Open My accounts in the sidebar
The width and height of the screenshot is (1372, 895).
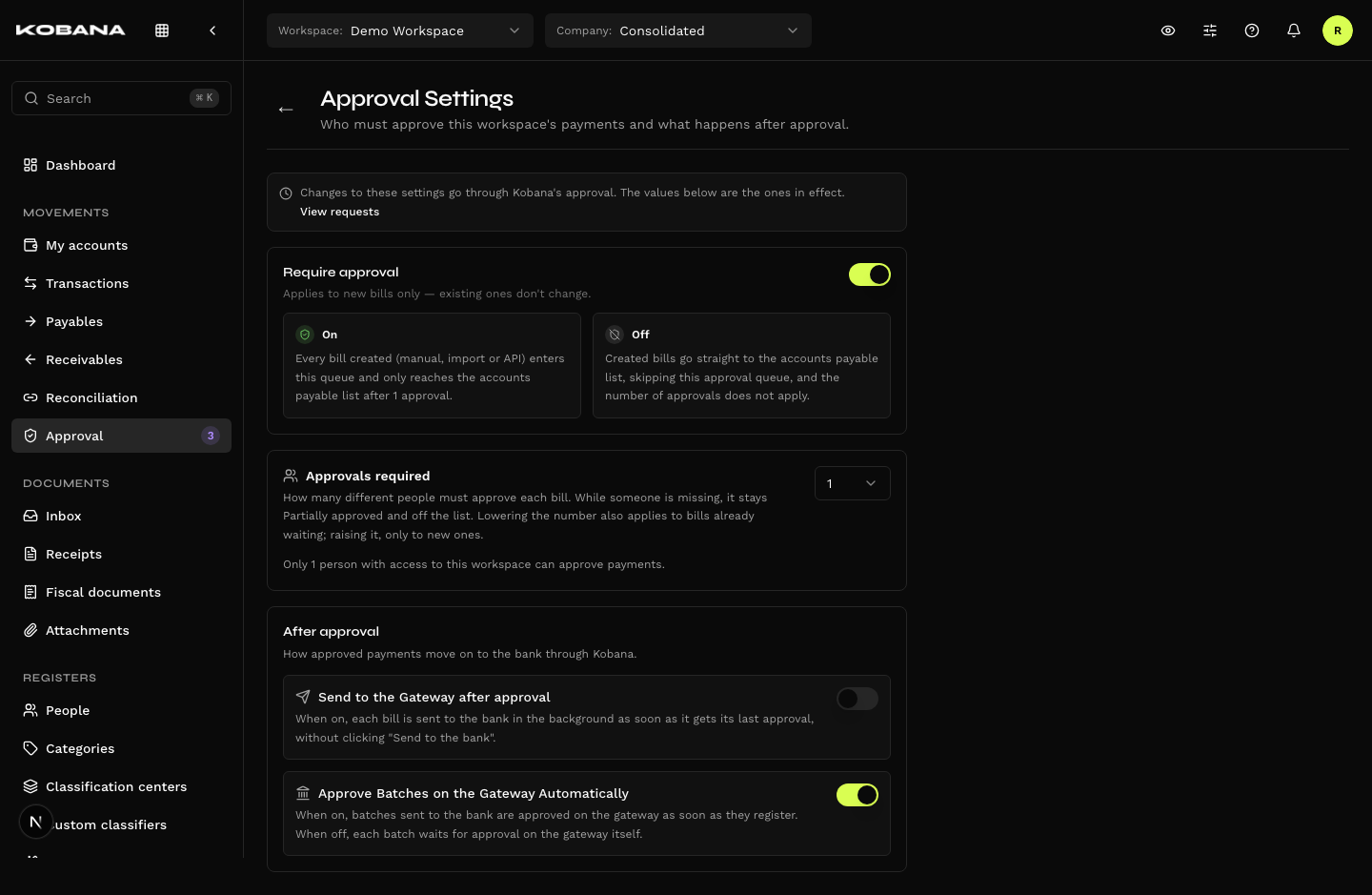click(121, 245)
